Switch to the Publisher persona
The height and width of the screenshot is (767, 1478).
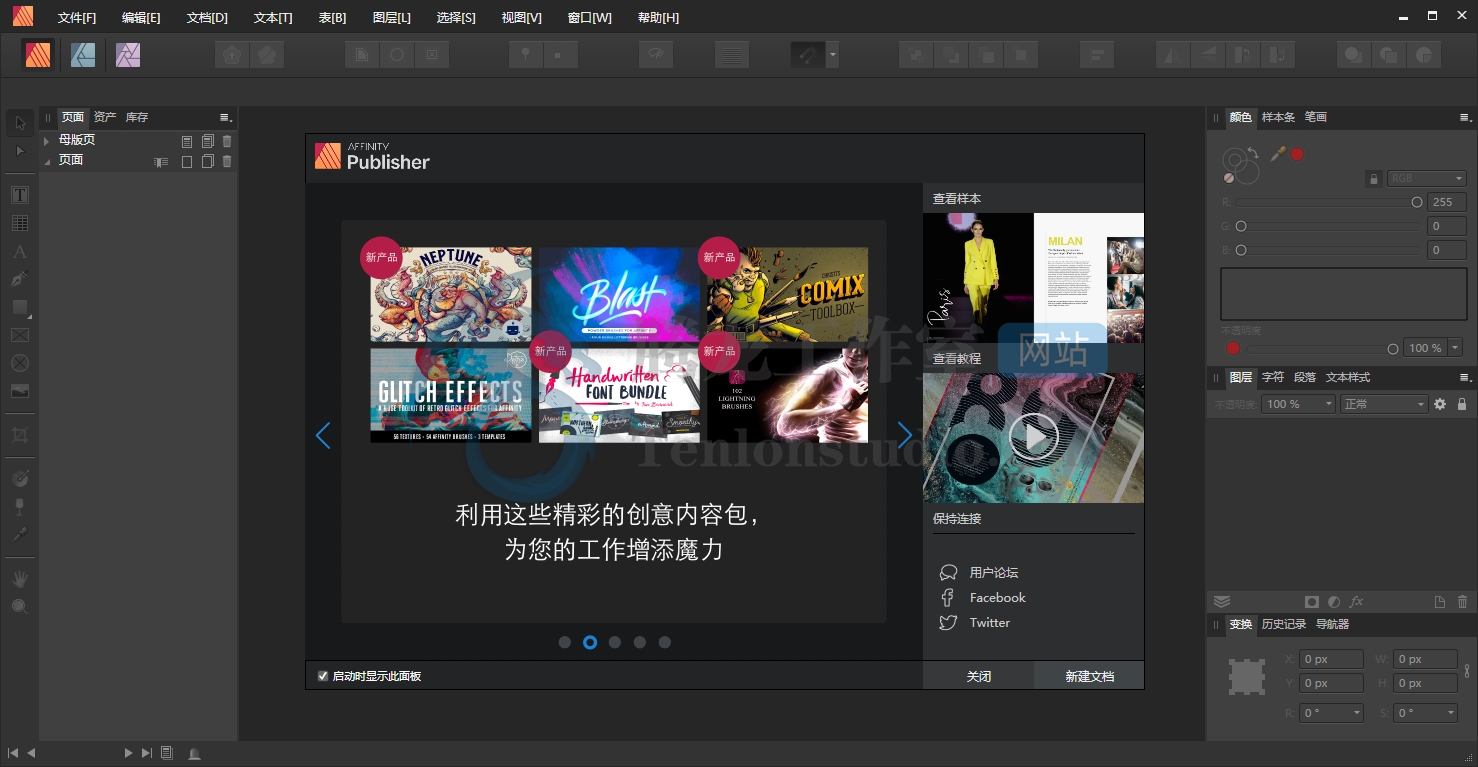point(38,55)
